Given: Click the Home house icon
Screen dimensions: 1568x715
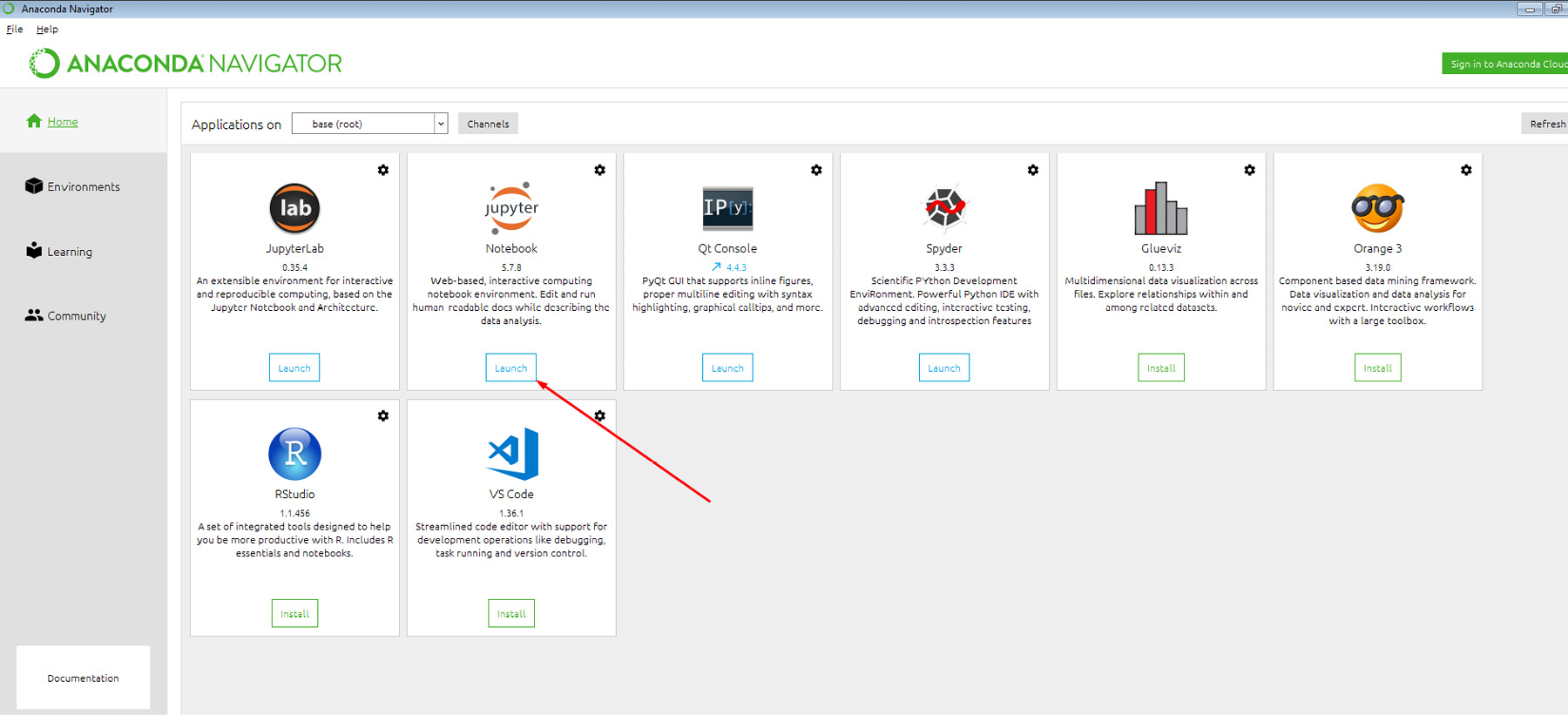Looking at the screenshot, I should pos(34,121).
